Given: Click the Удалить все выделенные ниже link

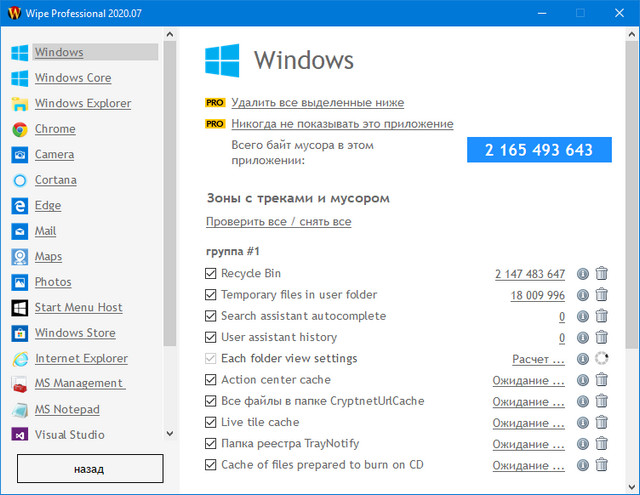Looking at the screenshot, I should pyautogui.click(x=317, y=103).
